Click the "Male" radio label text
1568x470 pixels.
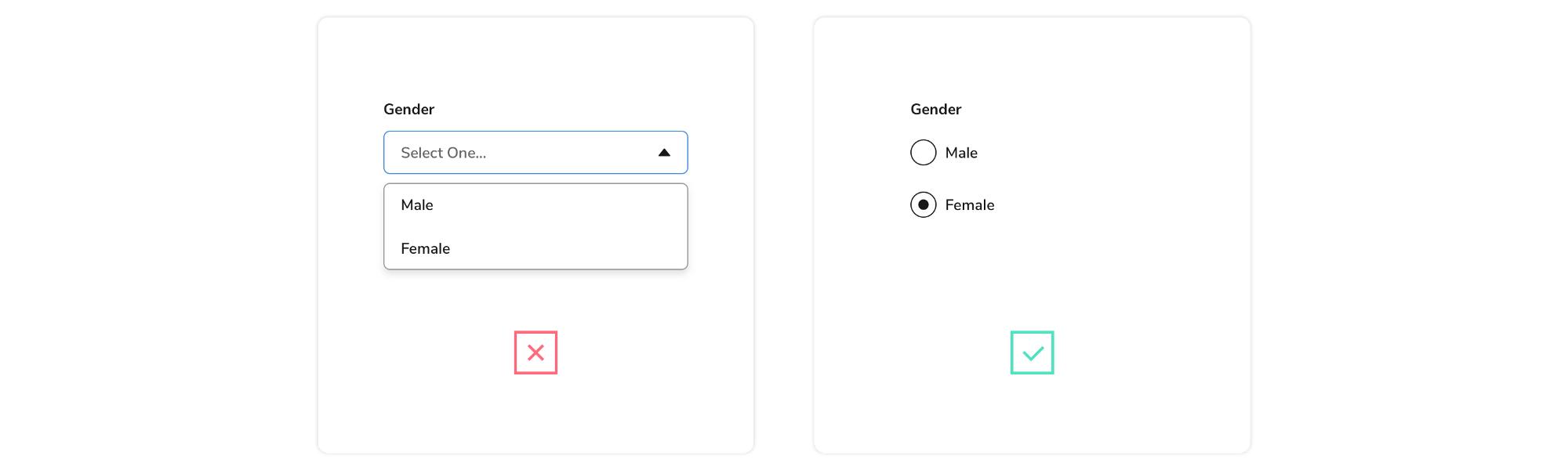point(961,153)
